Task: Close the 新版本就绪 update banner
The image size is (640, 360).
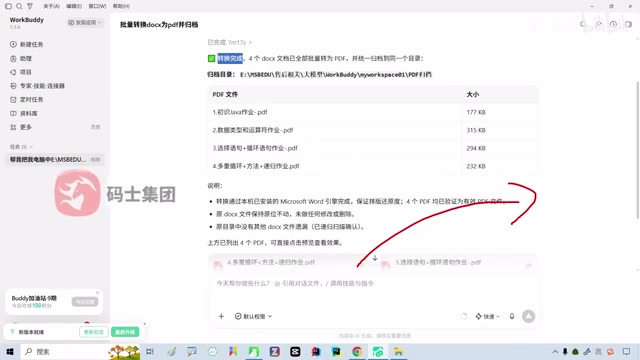Action: pos(144,324)
